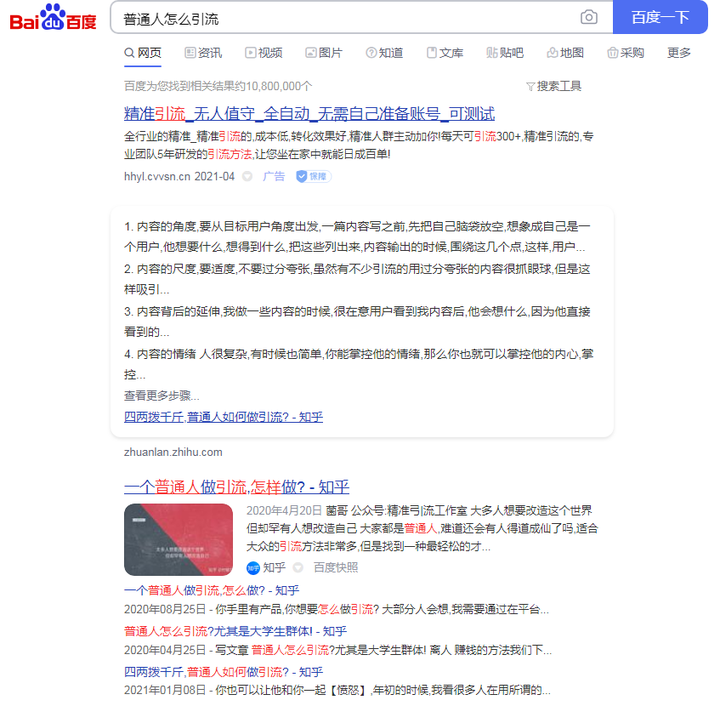Click snippet step 1 内容的角度 text
720x706 pixels.
click(x=357, y=237)
